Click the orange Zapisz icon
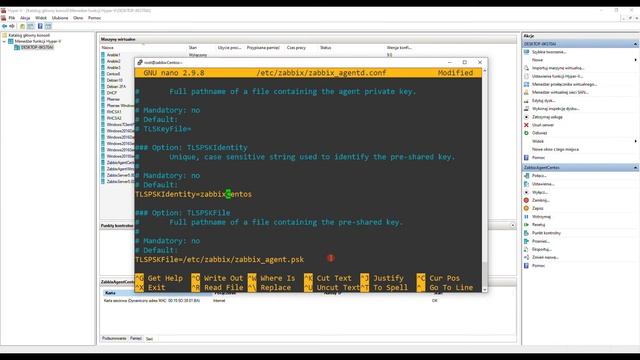 pos(526,209)
